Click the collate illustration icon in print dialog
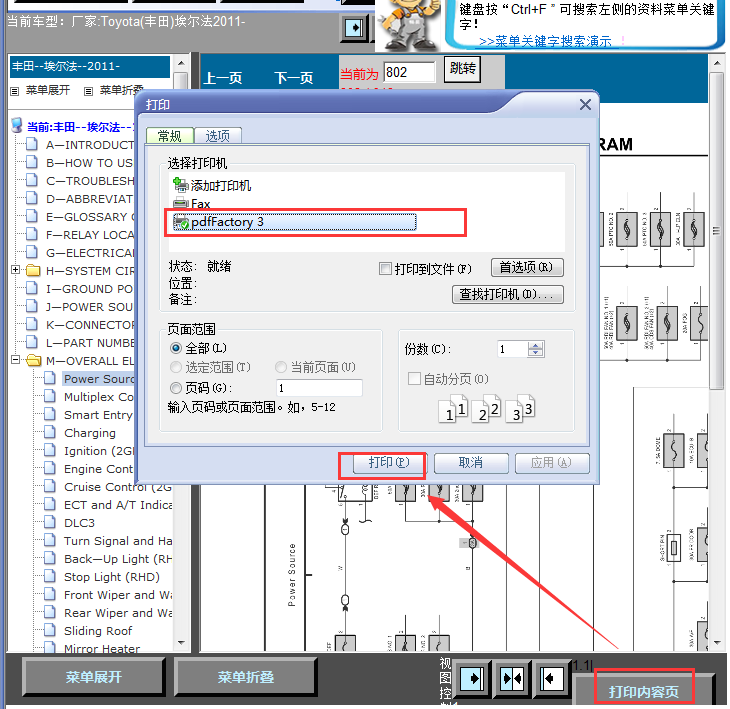 click(x=487, y=409)
